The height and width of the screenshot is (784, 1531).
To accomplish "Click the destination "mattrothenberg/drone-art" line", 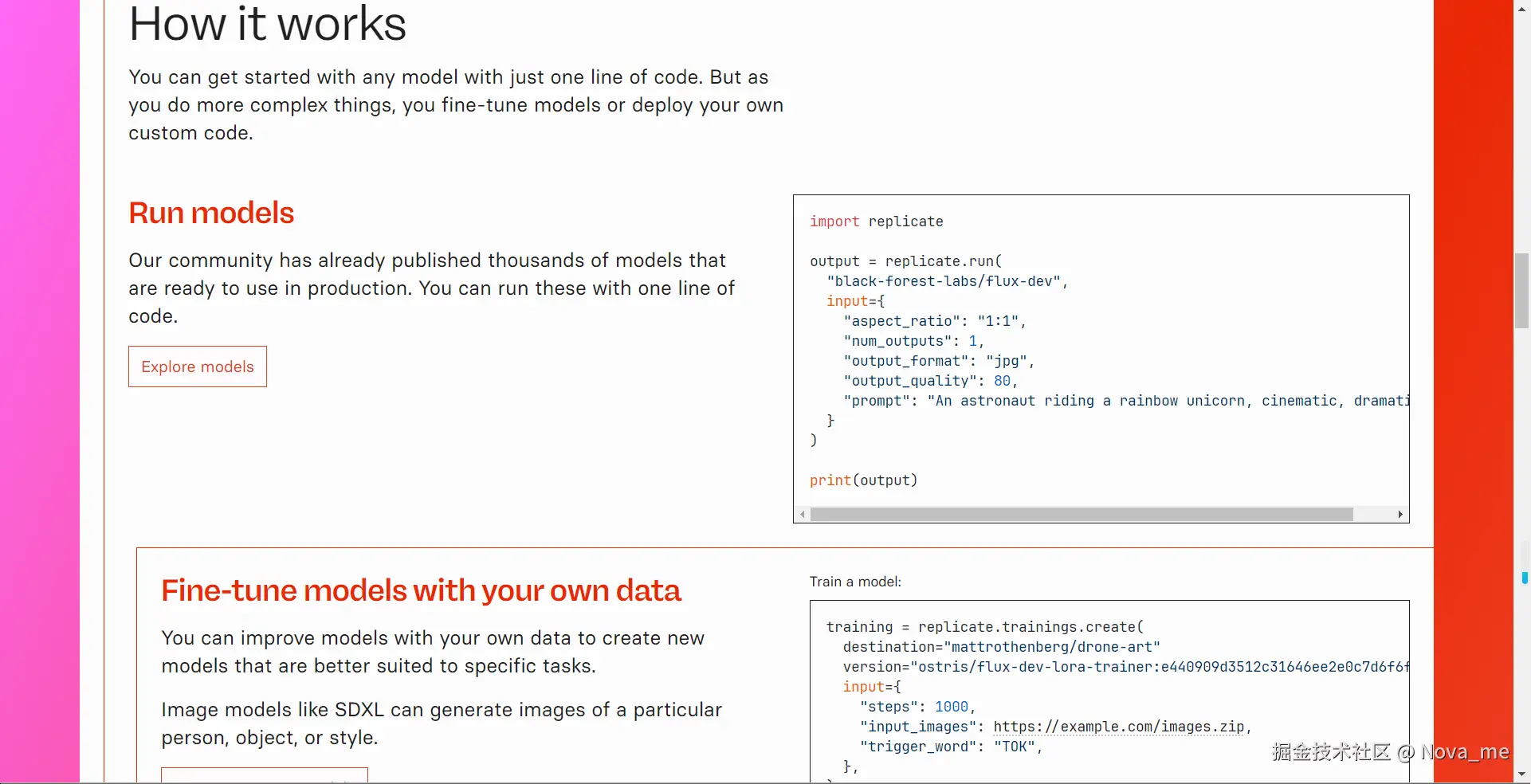I will coord(1001,647).
